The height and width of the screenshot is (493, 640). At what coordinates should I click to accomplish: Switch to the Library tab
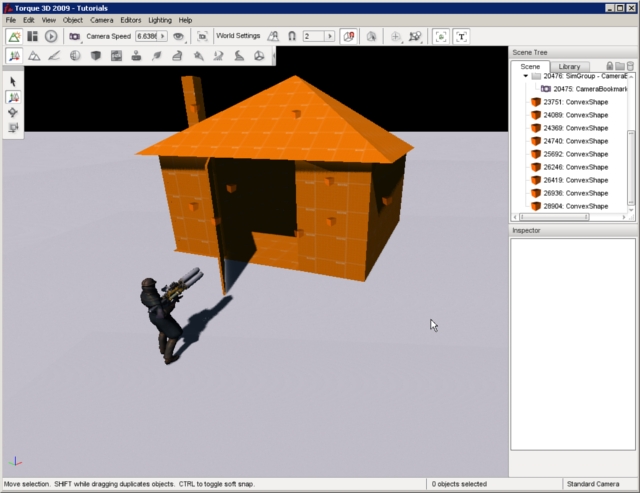(x=568, y=66)
